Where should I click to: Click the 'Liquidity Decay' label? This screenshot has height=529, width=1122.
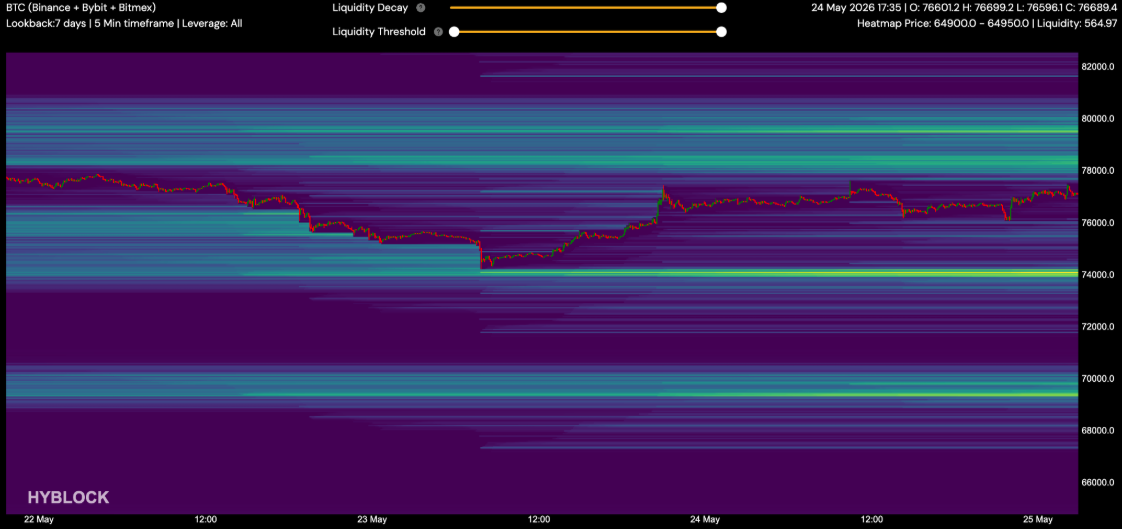pos(370,8)
